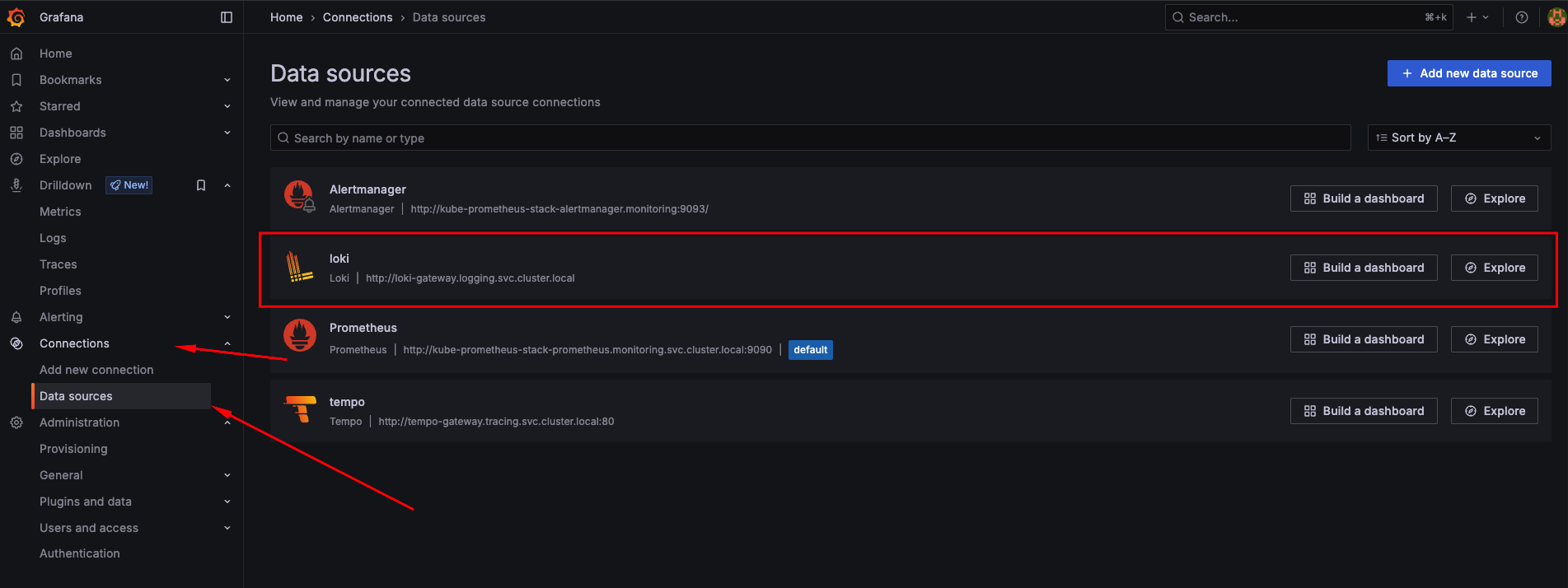Screen dimensions: 1568x588
Task: Open Provisioning under Administration
Action: 73,449
